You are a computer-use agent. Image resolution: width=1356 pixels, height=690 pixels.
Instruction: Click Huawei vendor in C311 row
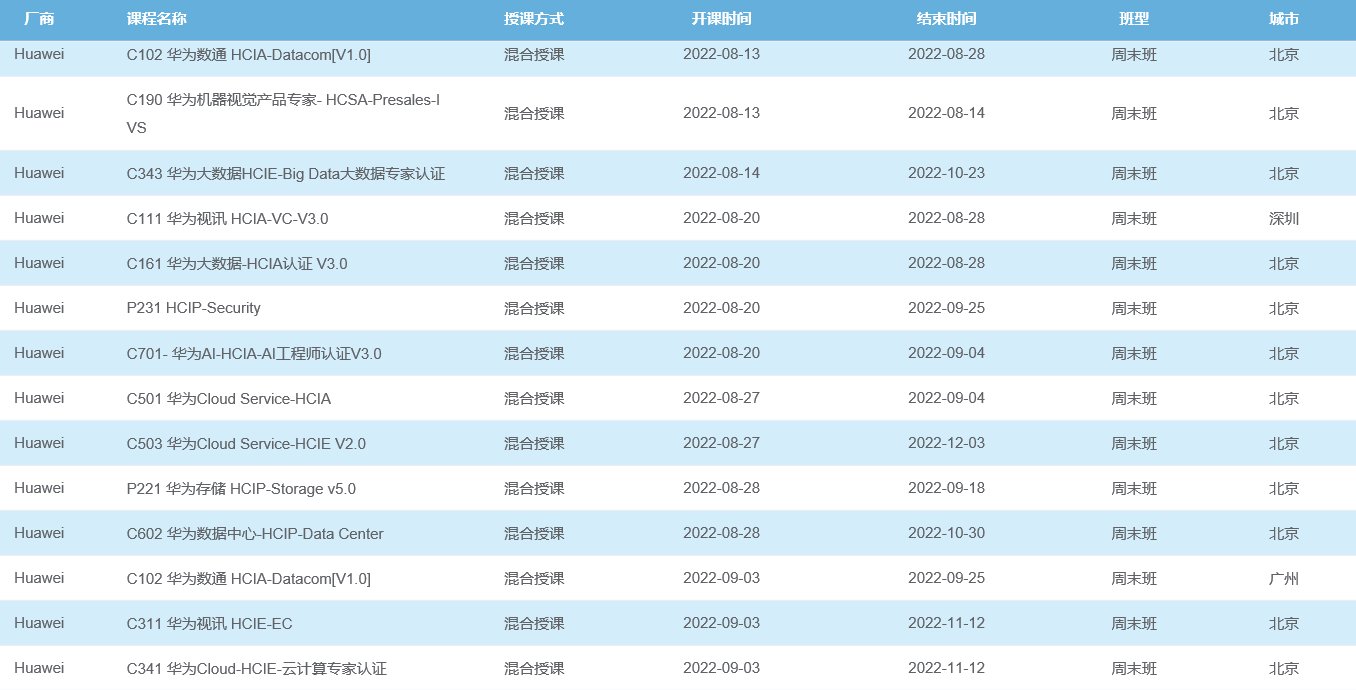[39, 623]
